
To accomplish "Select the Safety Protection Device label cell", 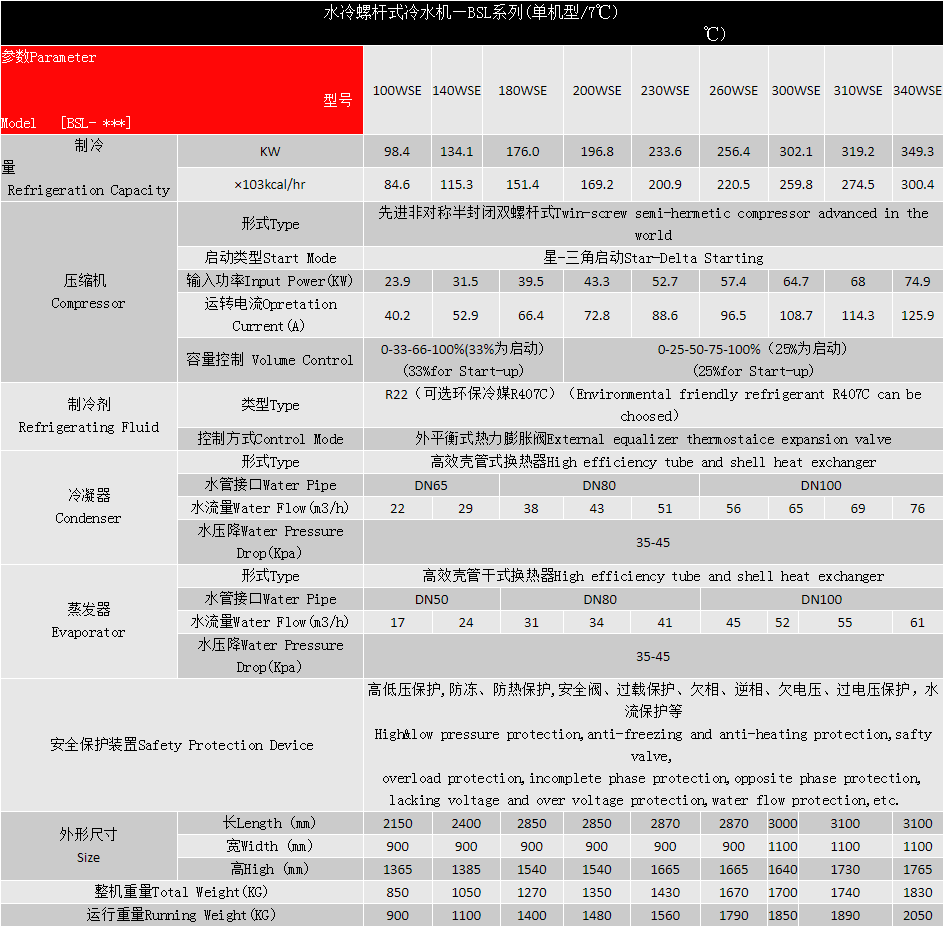I will (181, 745).
